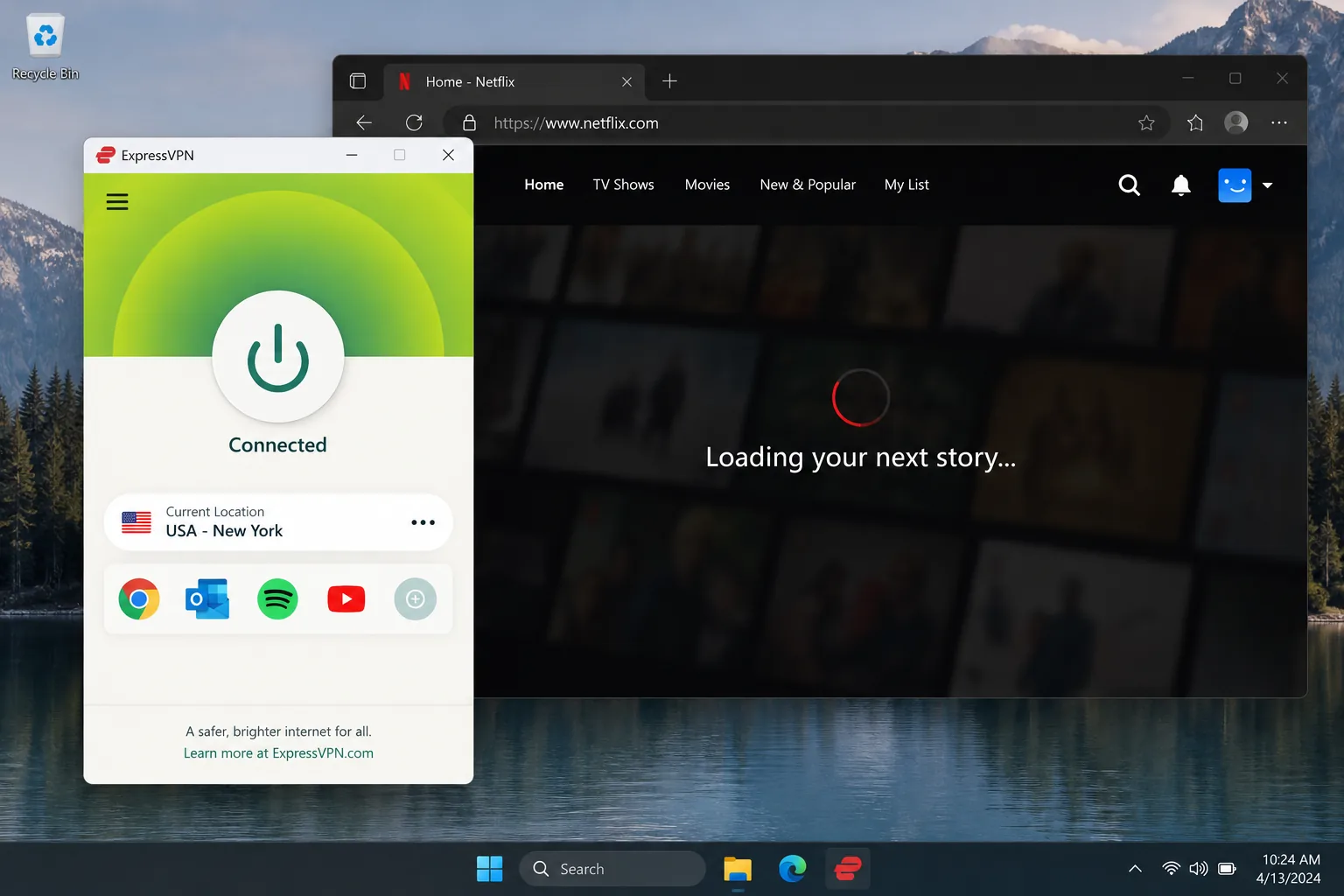
Task: Launch the Outlook shortcut in ExpressVPN
Action: point(207,599)
